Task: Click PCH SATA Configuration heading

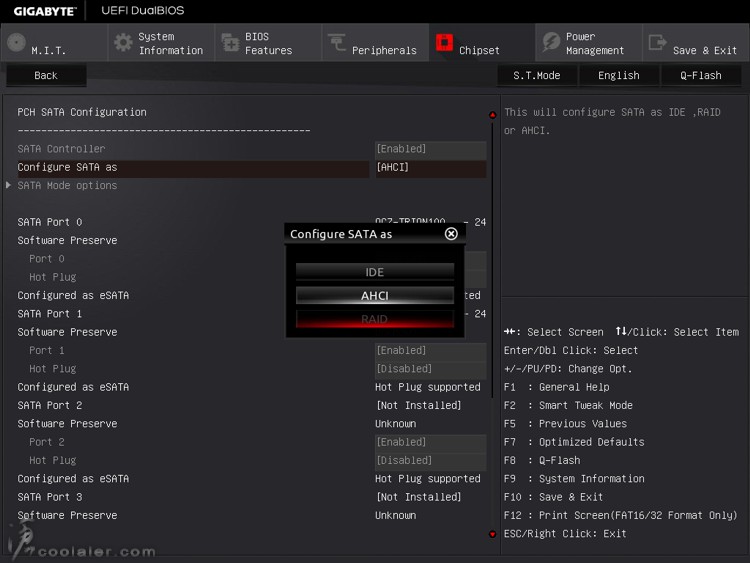Action: click(x=82, y=112)
